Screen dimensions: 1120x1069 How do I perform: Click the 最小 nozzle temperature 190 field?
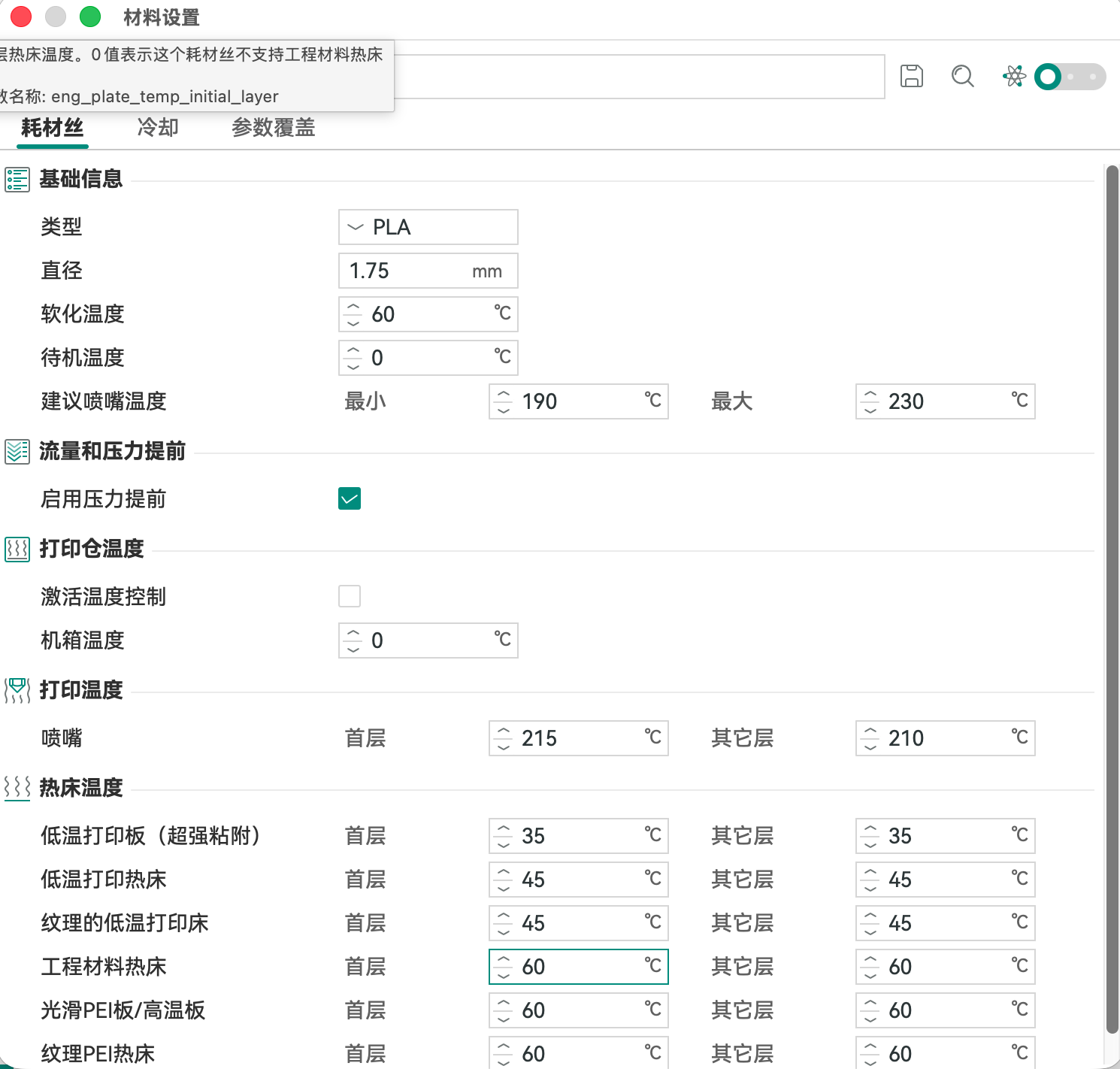coord(579,401)
